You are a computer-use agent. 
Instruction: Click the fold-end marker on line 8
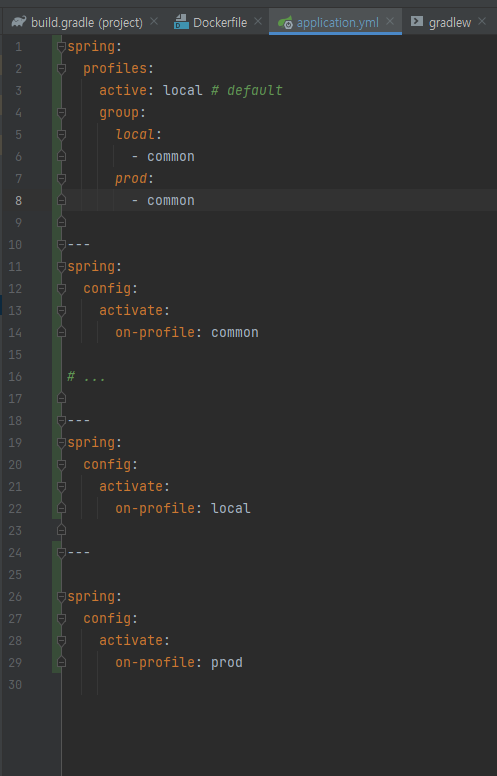[x=61, y=200]
